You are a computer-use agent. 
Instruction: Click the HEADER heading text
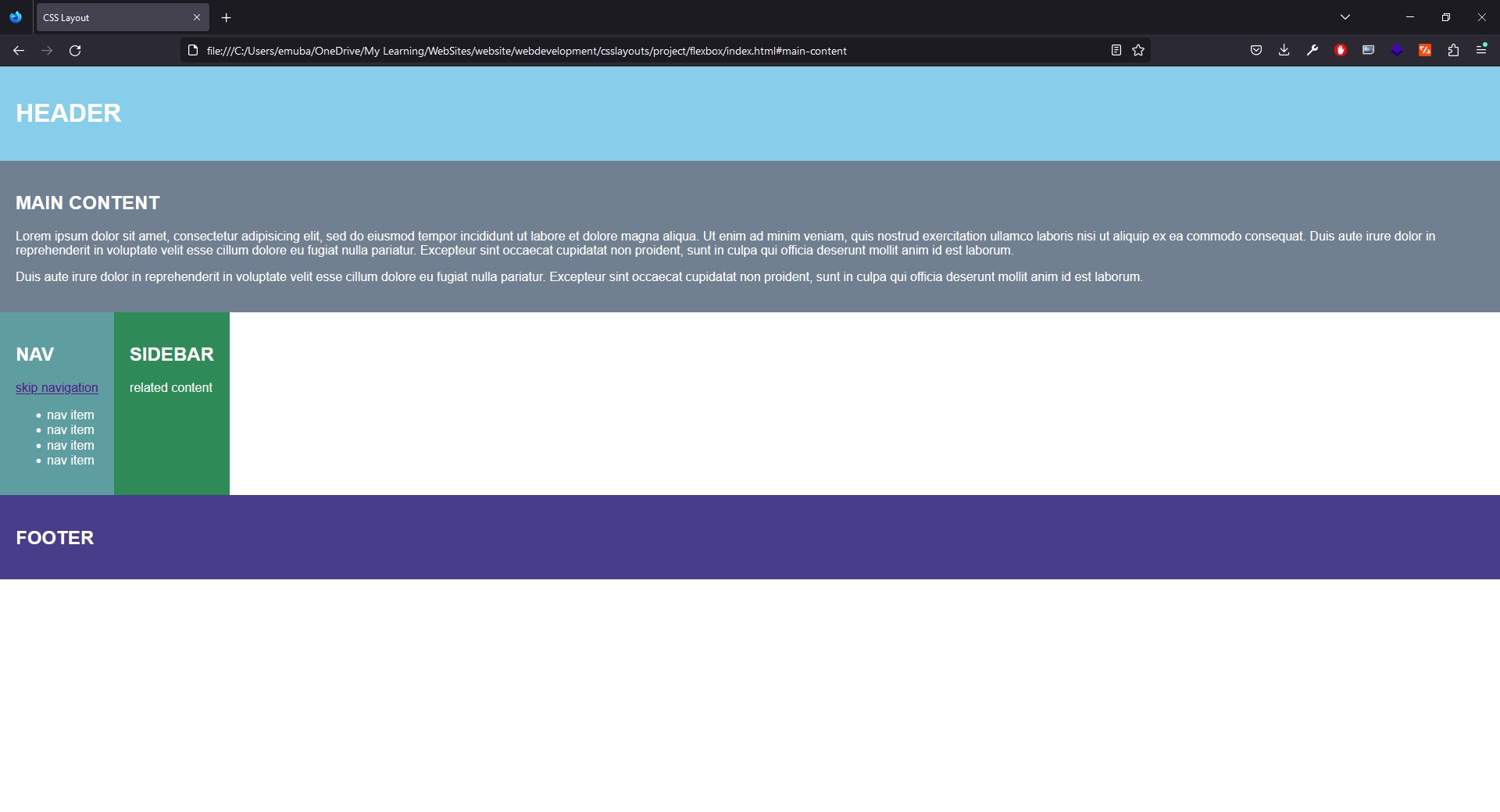69,113
